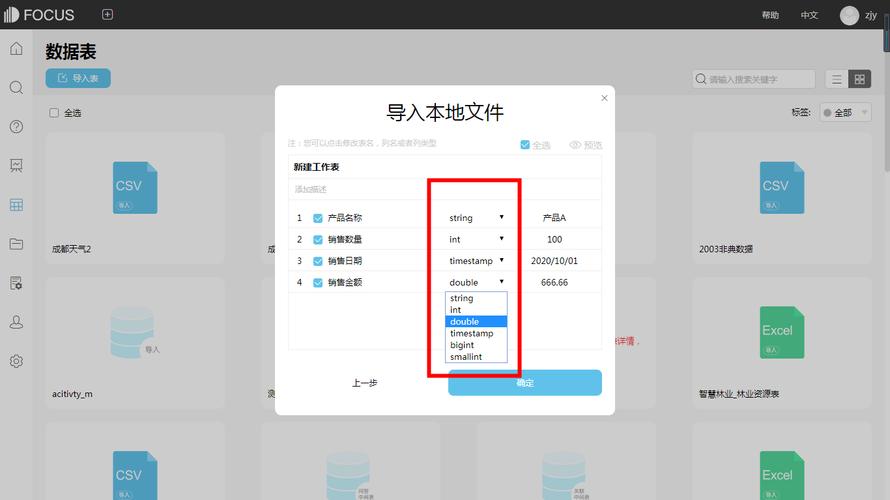890x500 pixels.
Task: Open system settings gear sidebar icon
Action: 16,361
